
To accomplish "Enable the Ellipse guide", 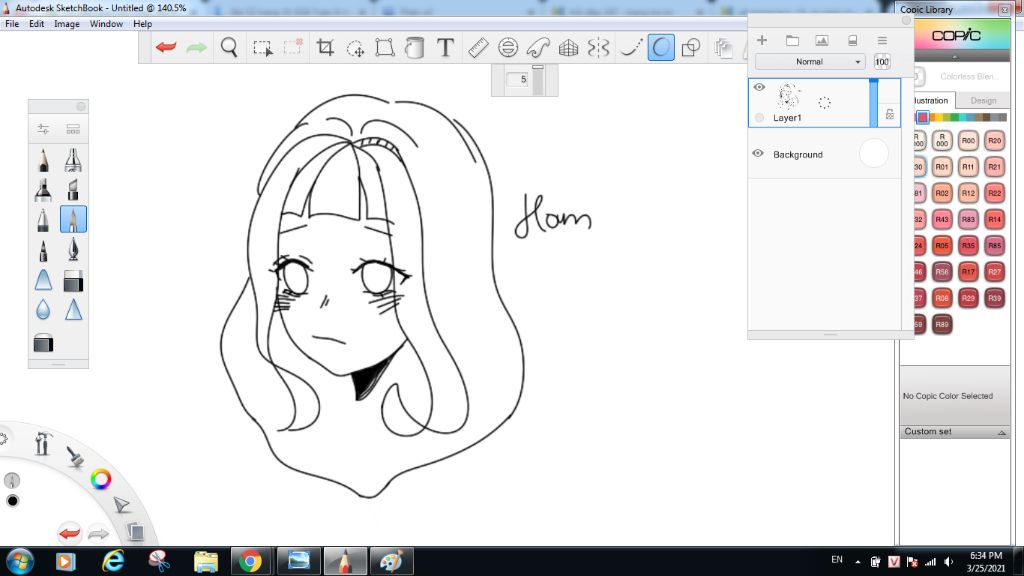I will 507,47.
